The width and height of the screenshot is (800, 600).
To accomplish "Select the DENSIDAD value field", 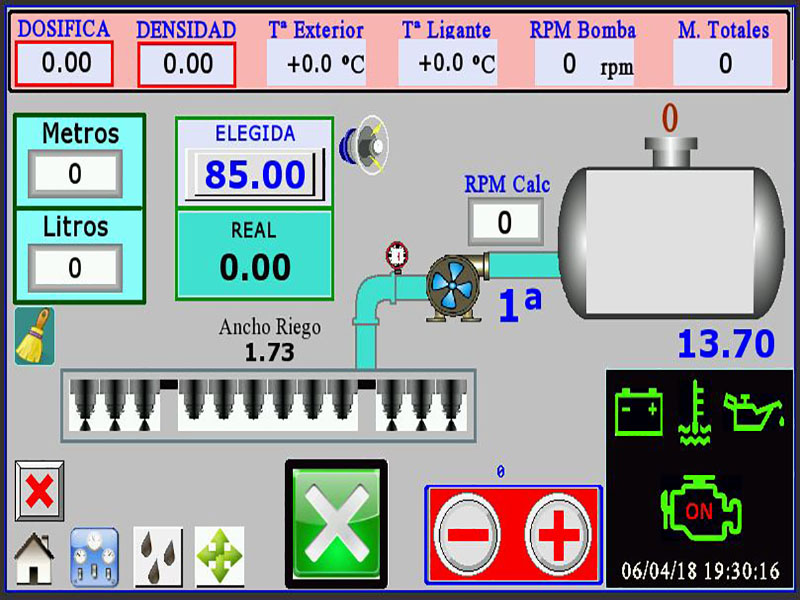I will 187,64.
